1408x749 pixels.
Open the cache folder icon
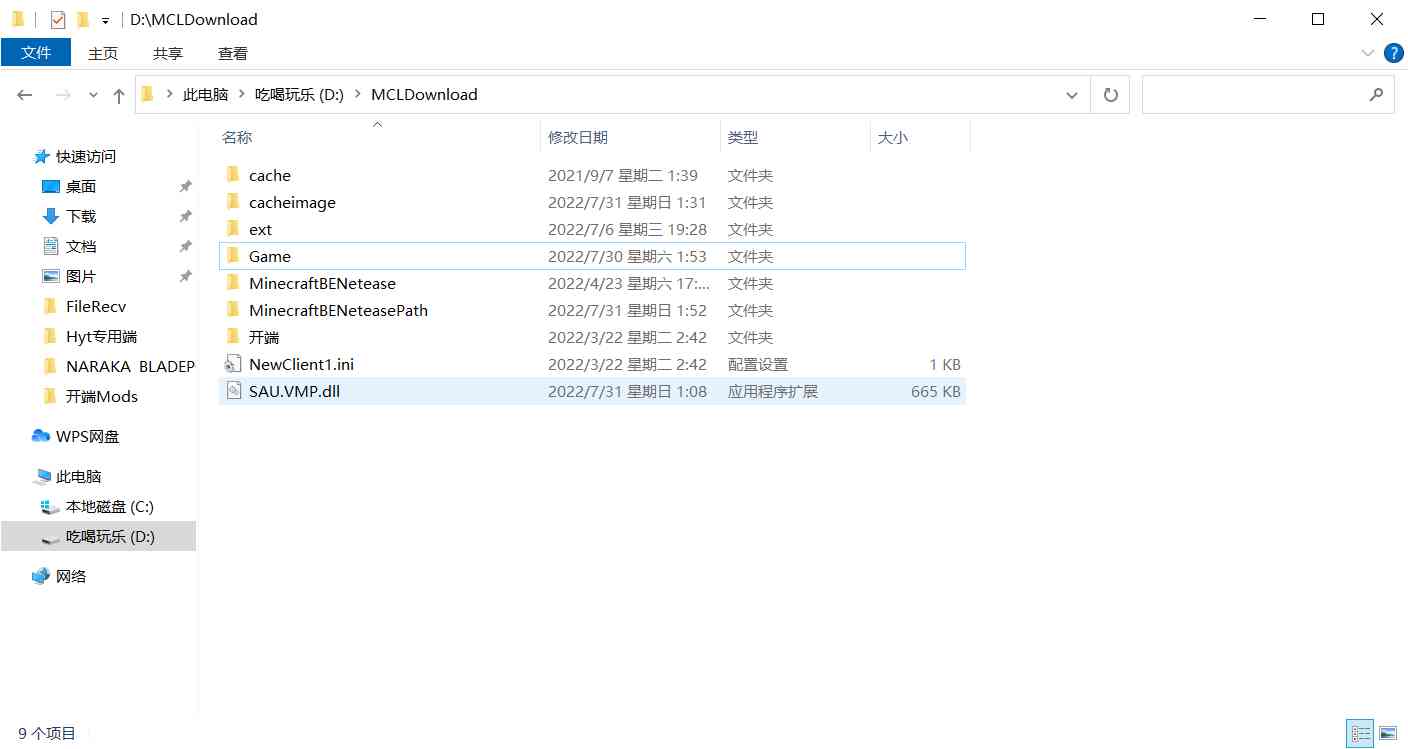point(233,175)
